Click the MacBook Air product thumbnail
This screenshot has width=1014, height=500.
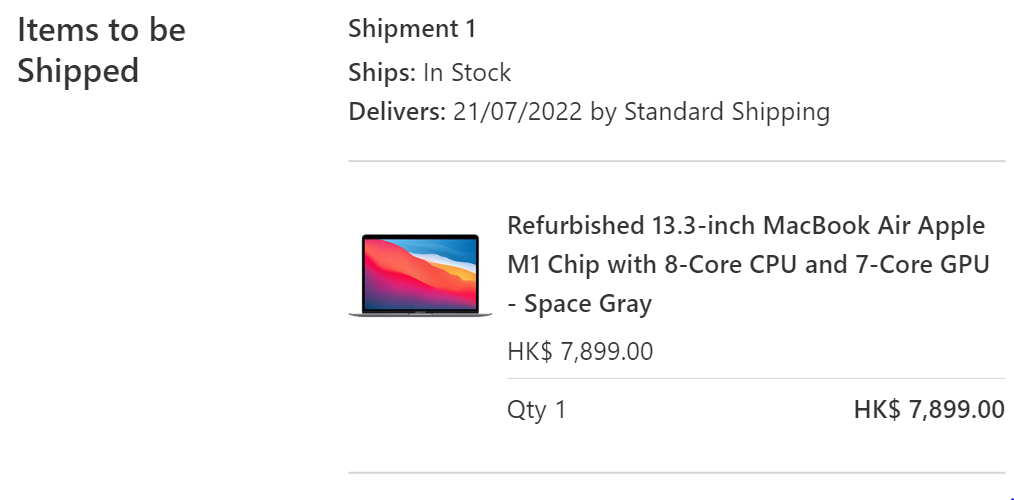pyautogui.click(x=420, y=276)
